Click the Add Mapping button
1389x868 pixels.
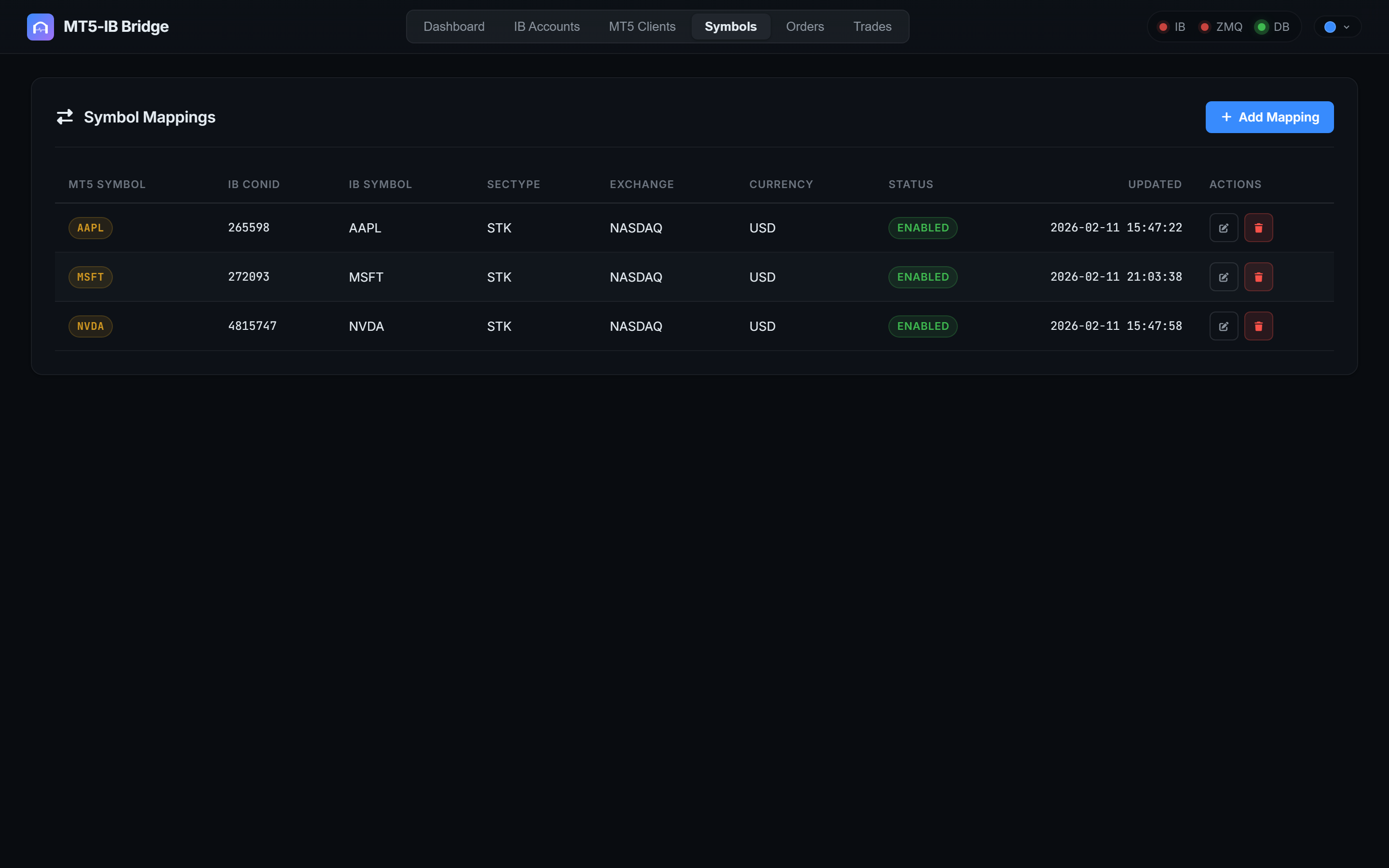[1269, 117]
